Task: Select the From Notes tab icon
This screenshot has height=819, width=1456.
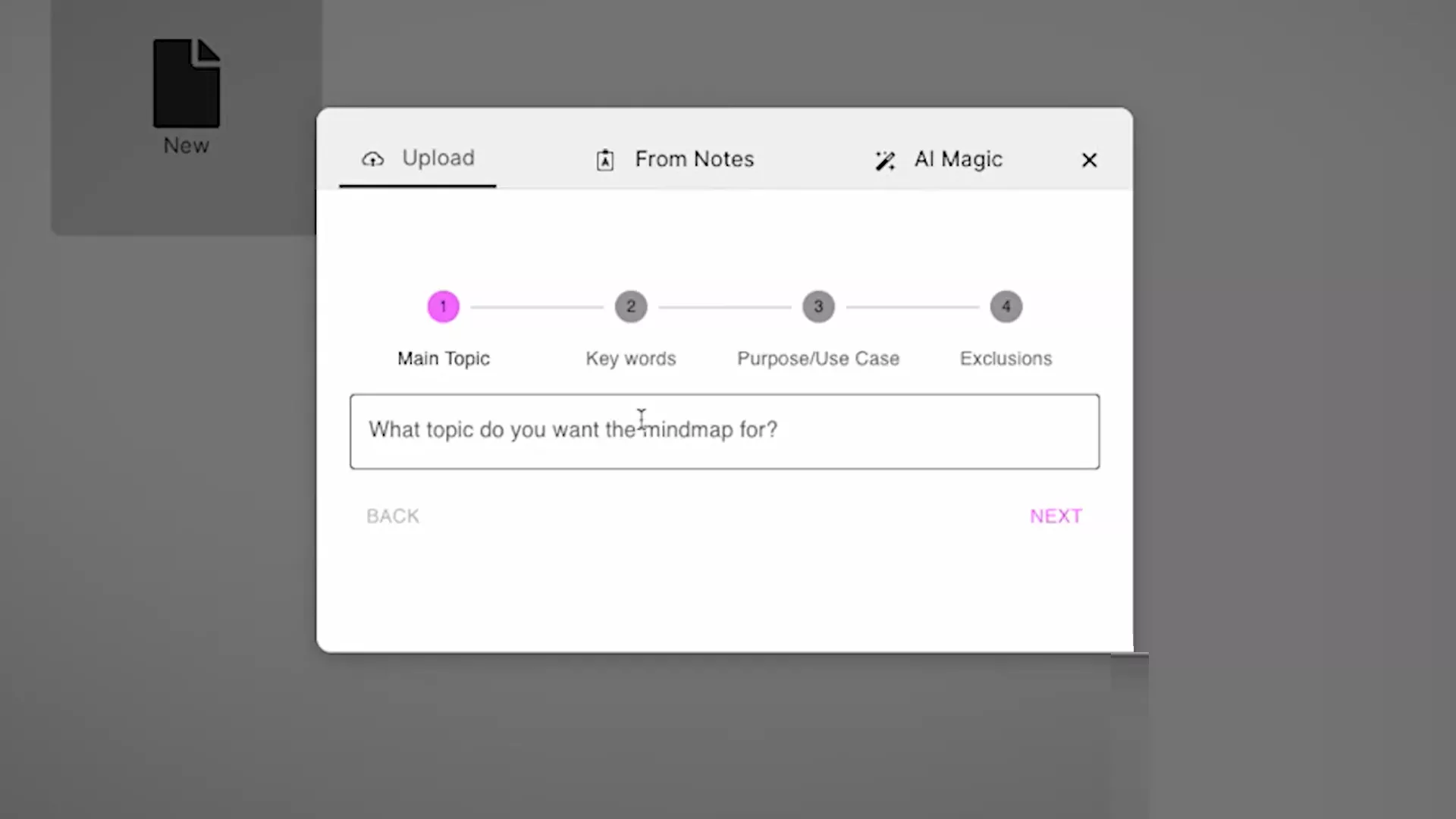Action: tap(605, 159)
